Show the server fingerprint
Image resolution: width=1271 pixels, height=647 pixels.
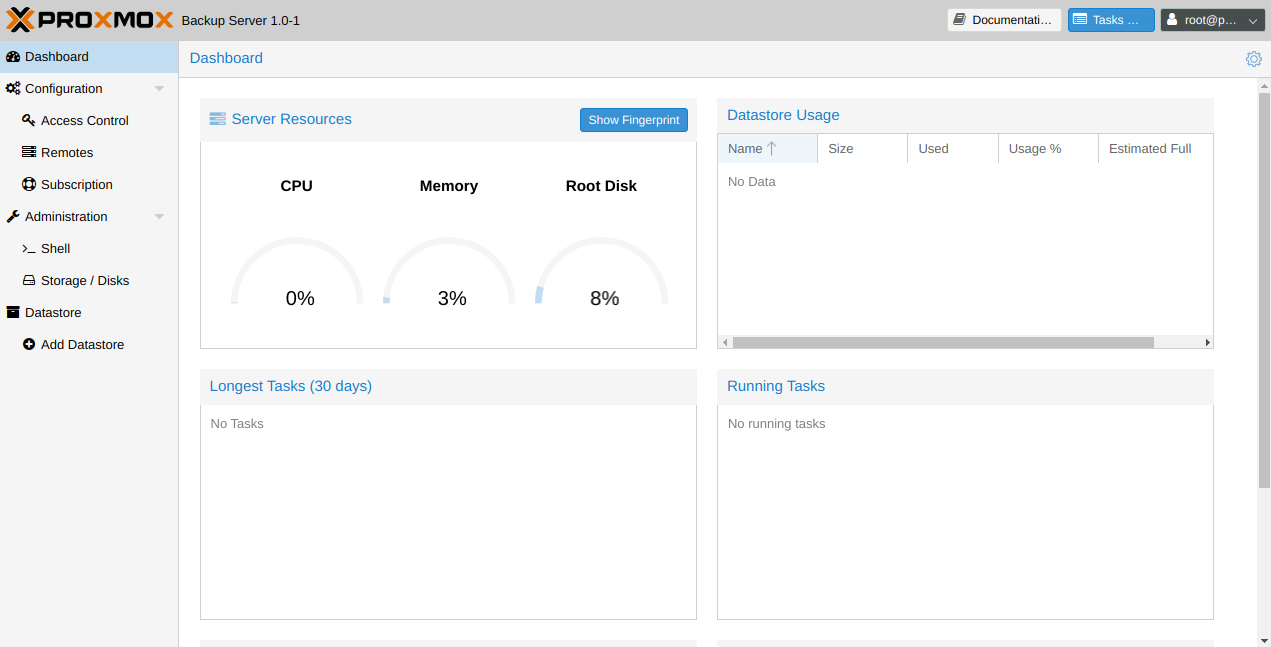[x=634, y=120]
